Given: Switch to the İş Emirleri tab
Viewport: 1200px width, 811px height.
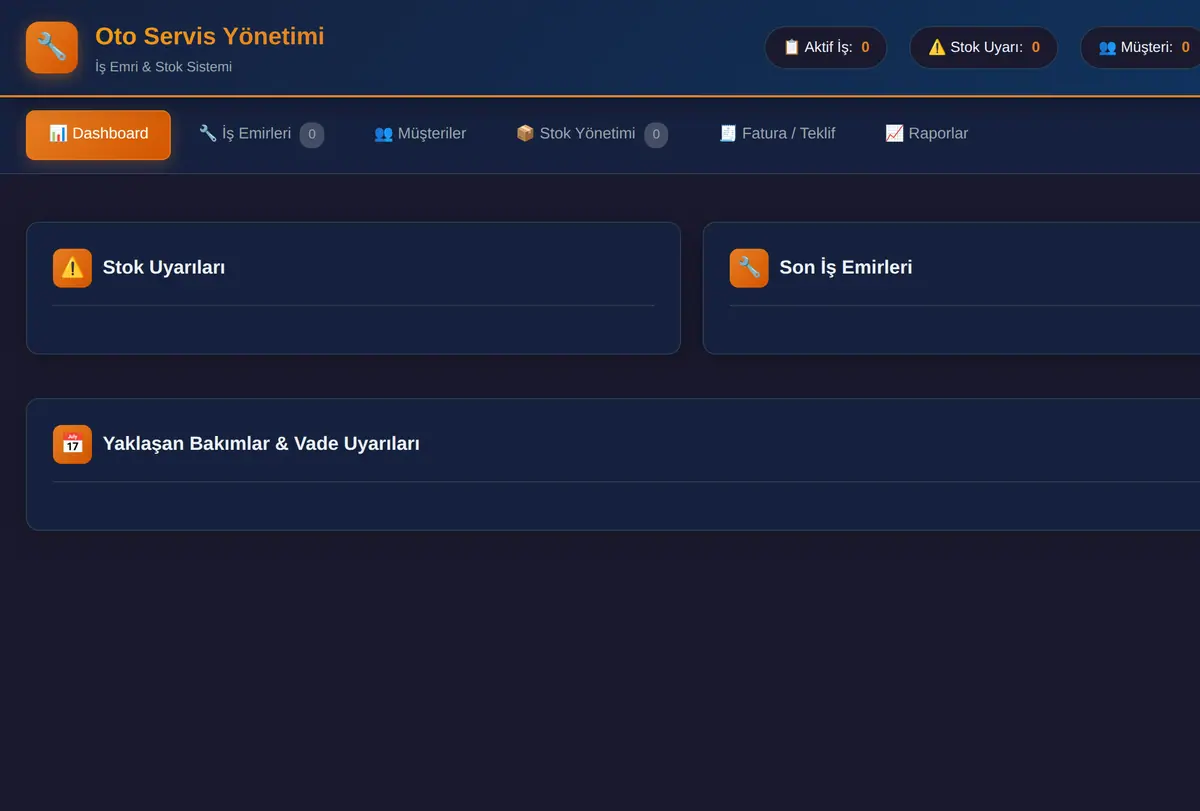Looking at the screenshot, I should 261,134.
